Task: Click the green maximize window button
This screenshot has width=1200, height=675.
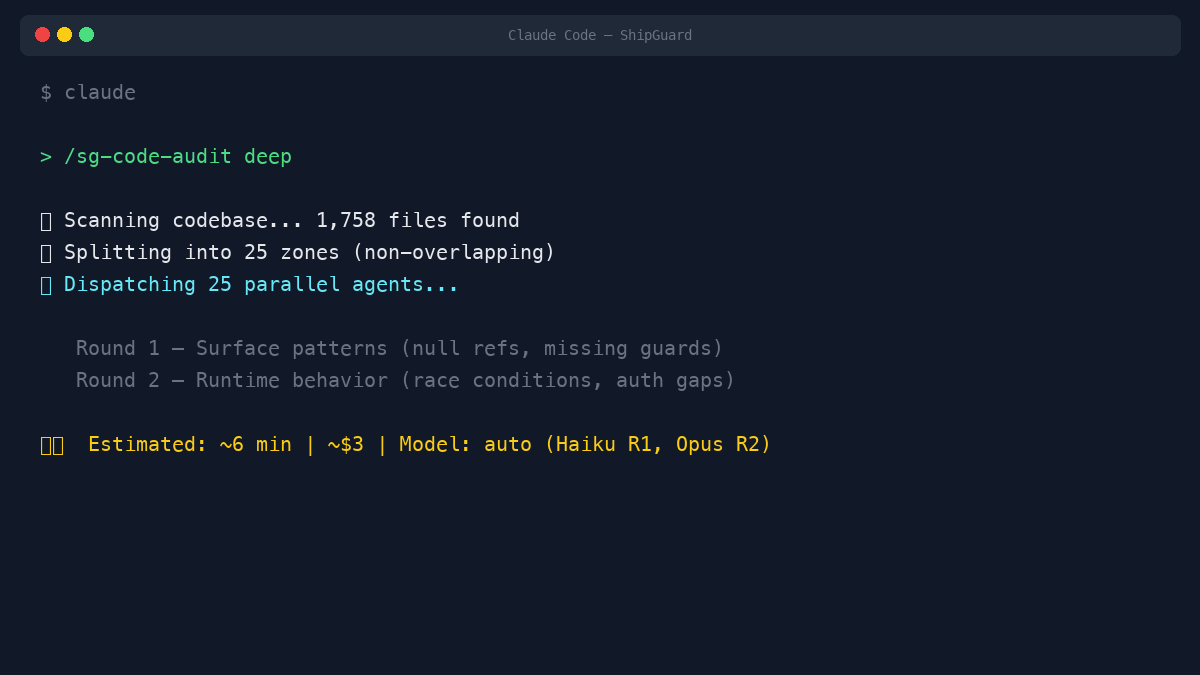Action: (x=86, y=35)
